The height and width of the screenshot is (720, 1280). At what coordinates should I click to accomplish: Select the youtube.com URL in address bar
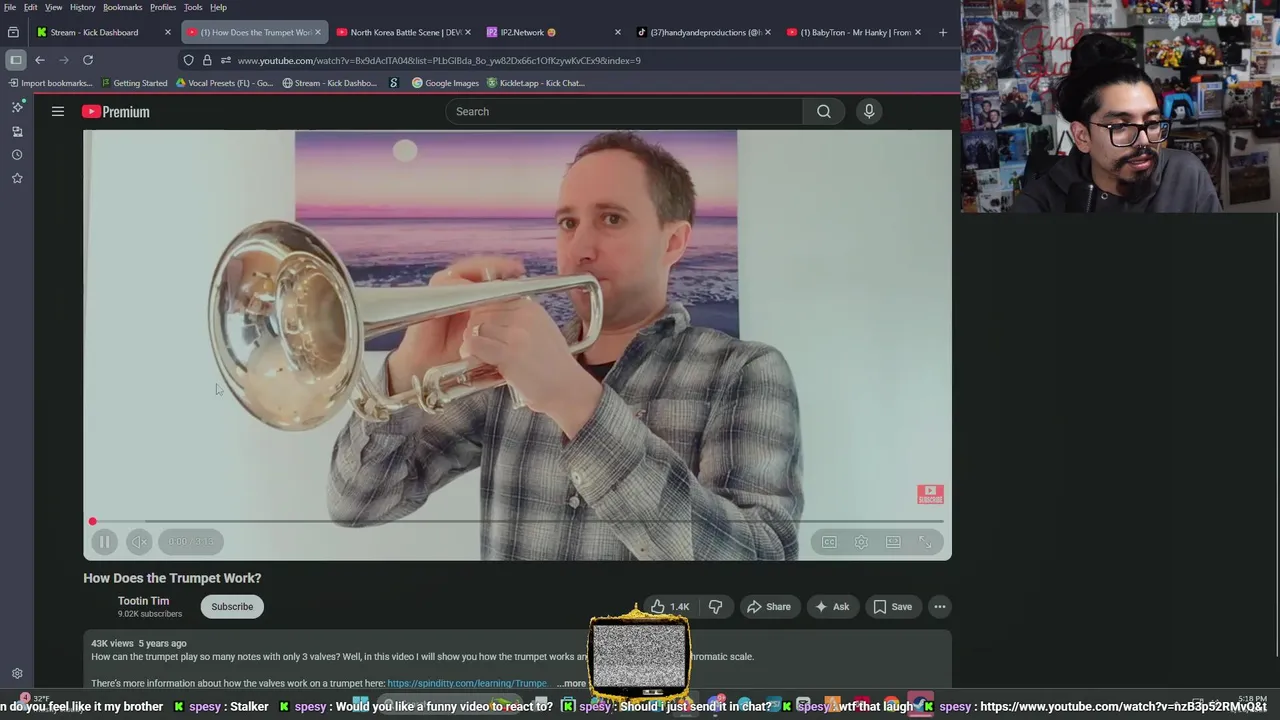pos(439,60)
